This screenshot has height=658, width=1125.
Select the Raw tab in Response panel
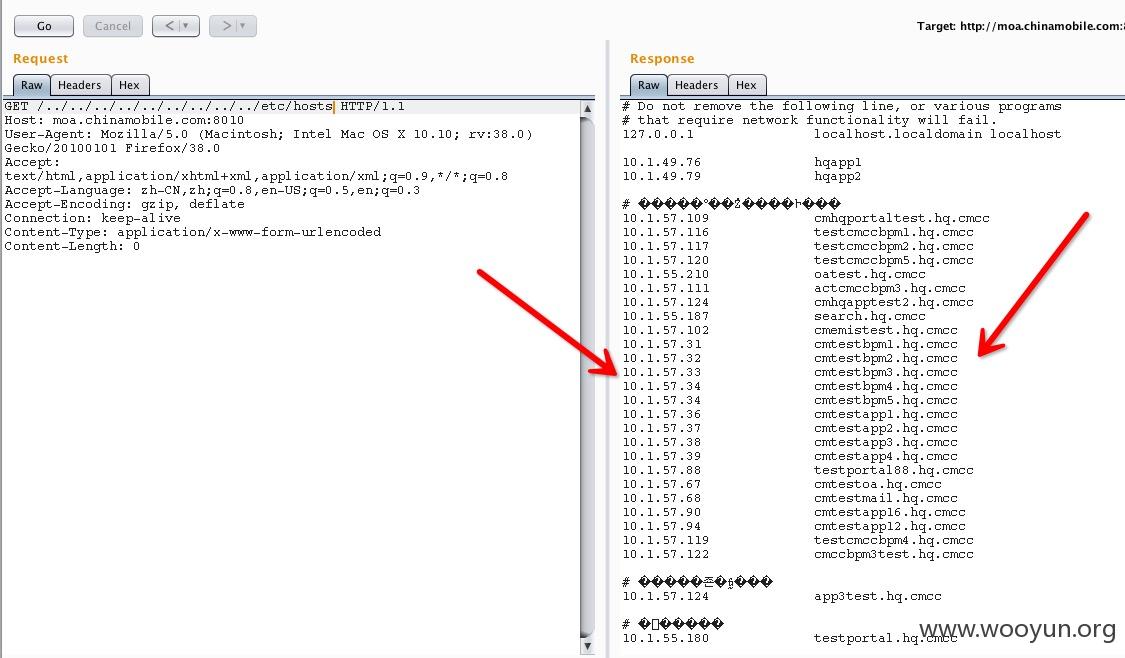[x=649, y=85]
